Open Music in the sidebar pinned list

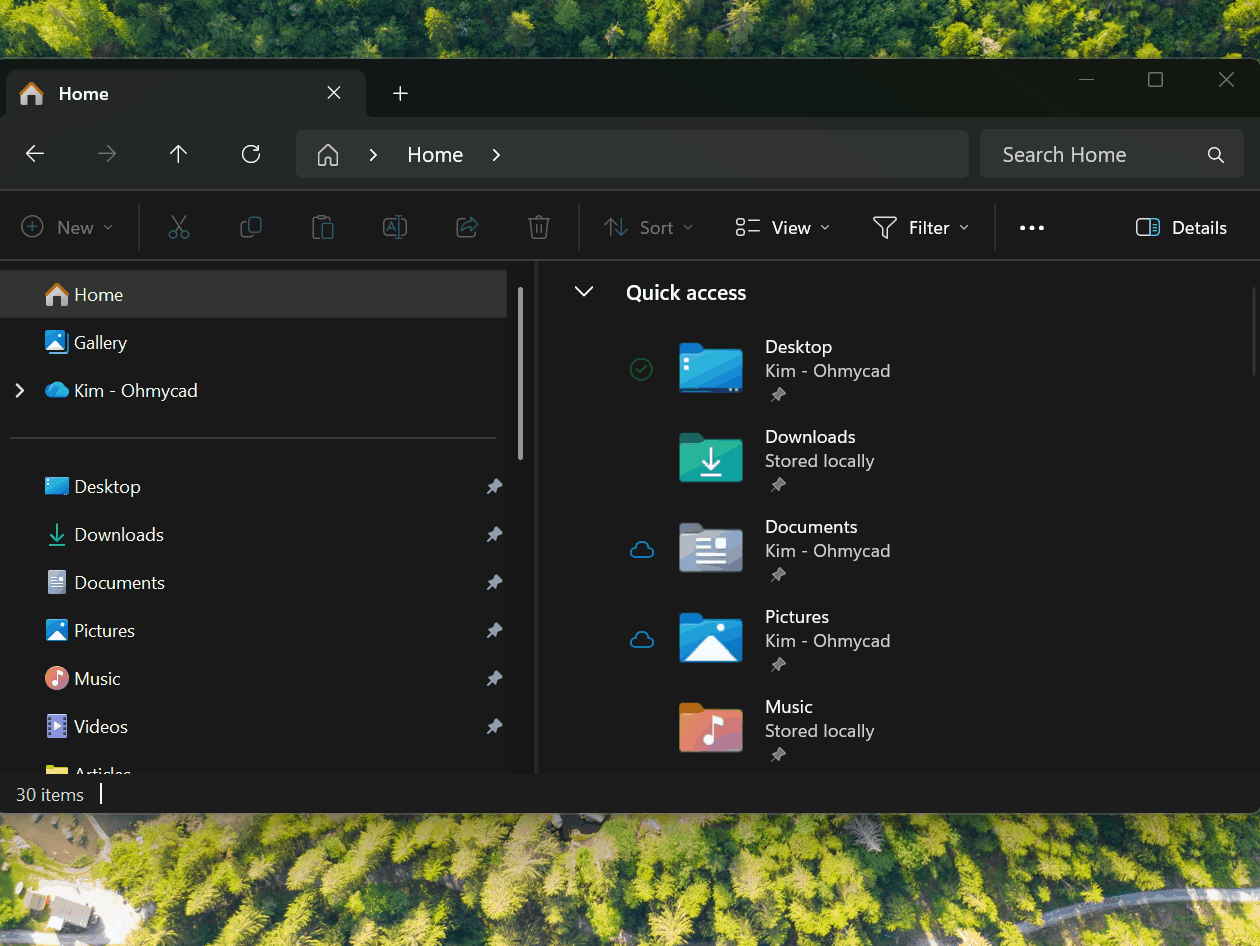tap(254, 679)
